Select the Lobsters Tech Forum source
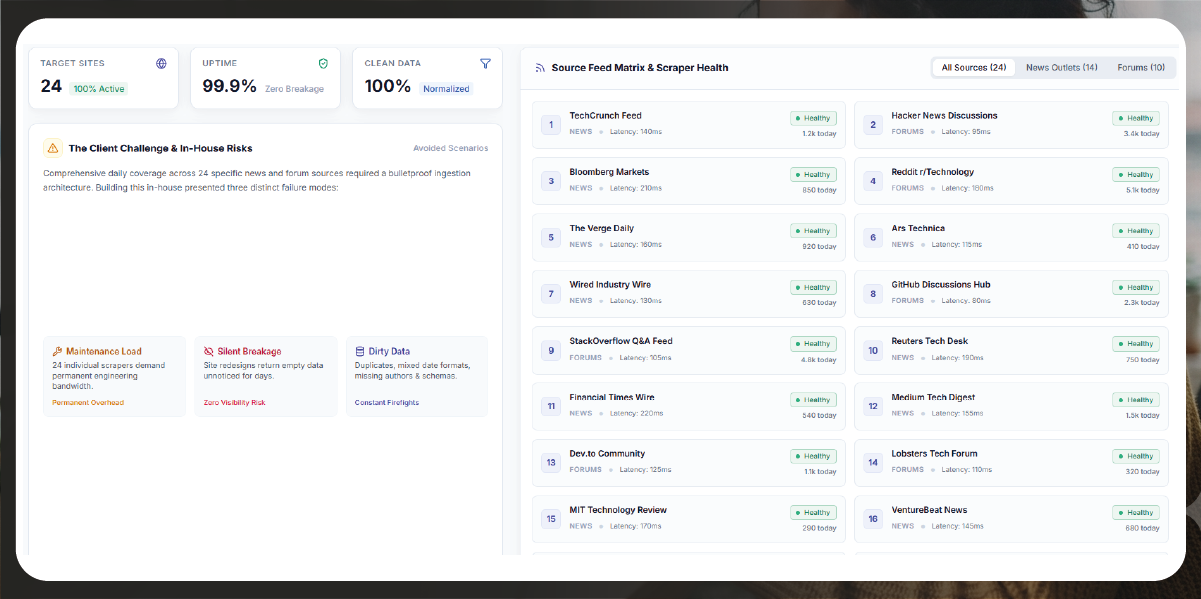Screen dimensions: 1201x599 click(1011, 463)
